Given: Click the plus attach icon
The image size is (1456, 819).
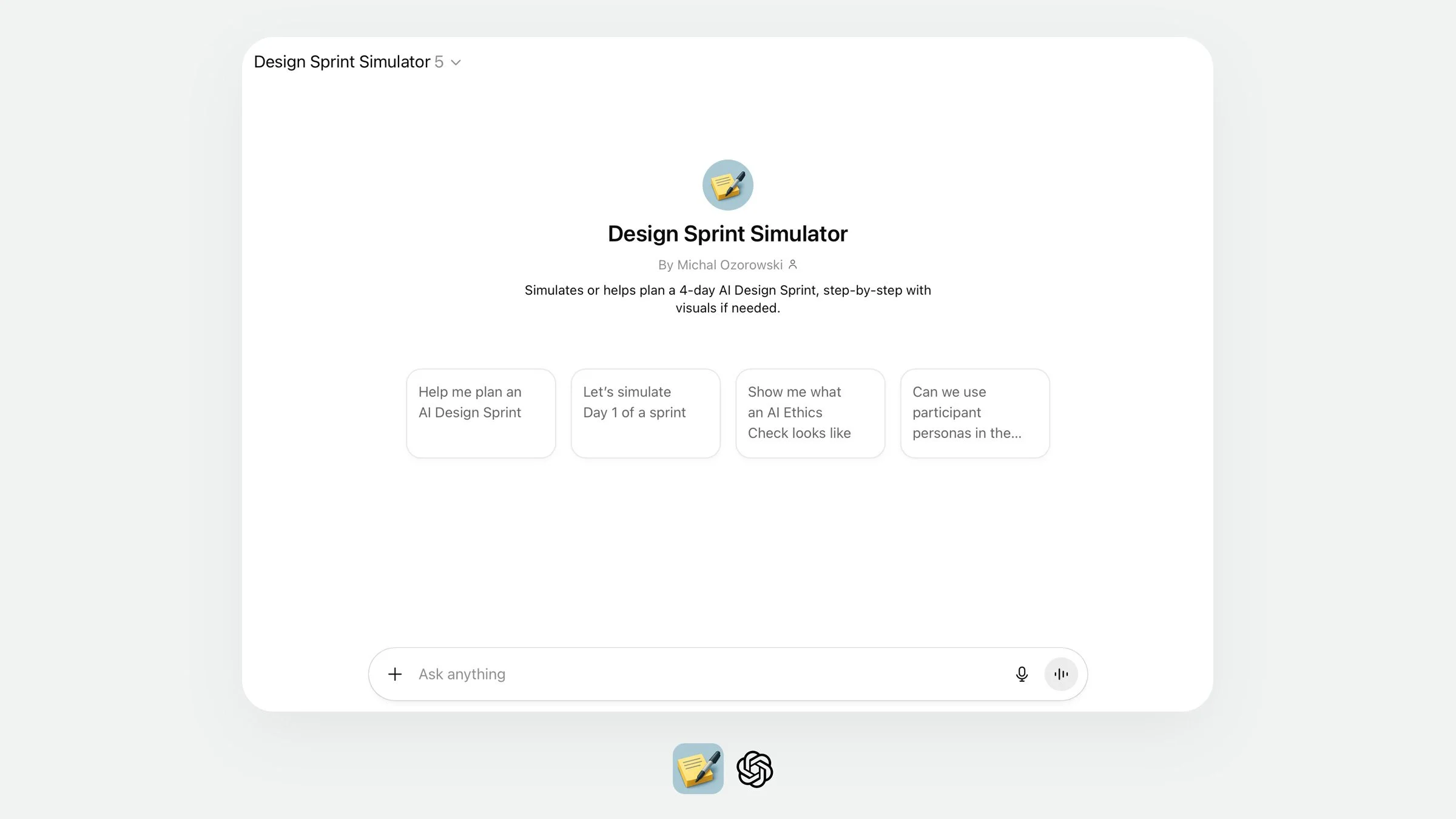Looking at the screenshot, I should [x=395, y=674].
